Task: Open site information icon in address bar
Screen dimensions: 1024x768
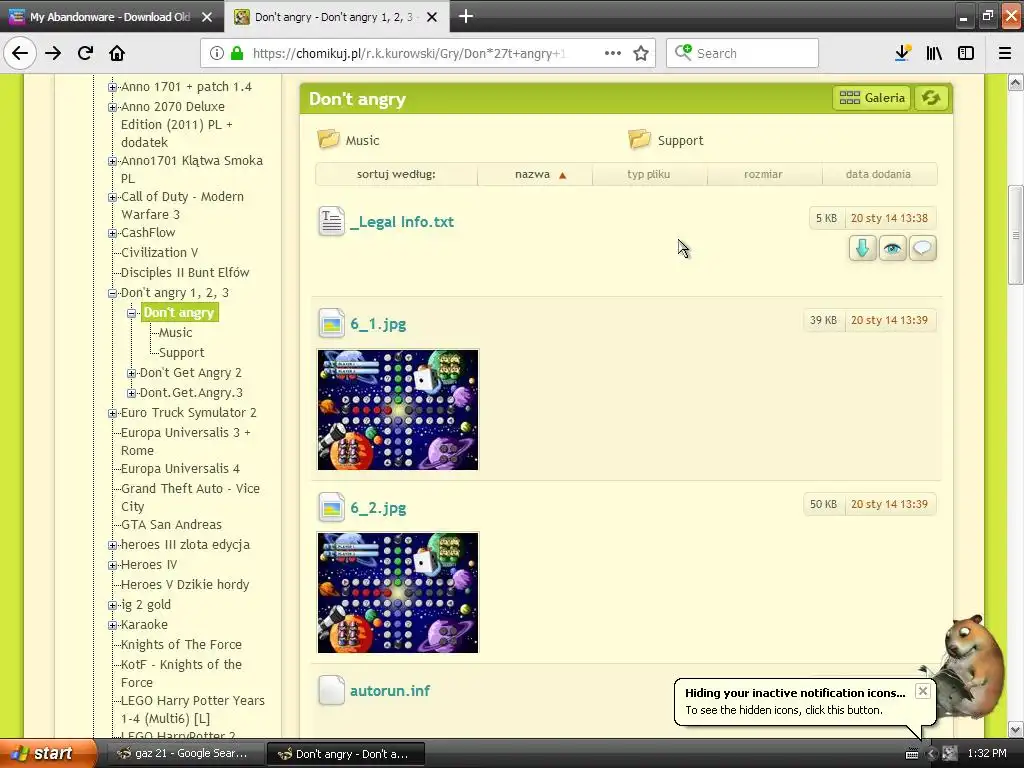Action: click(x=217, y=53)
